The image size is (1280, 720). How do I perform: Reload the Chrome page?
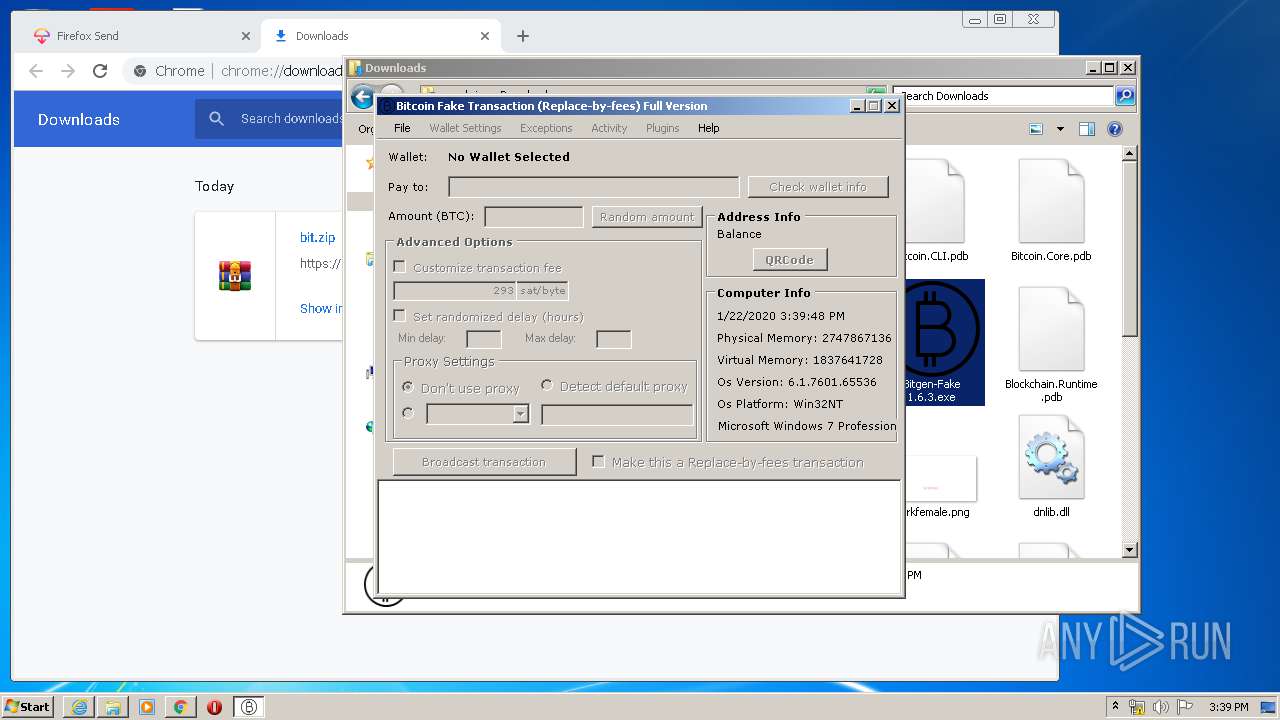(x=100, y=71)
